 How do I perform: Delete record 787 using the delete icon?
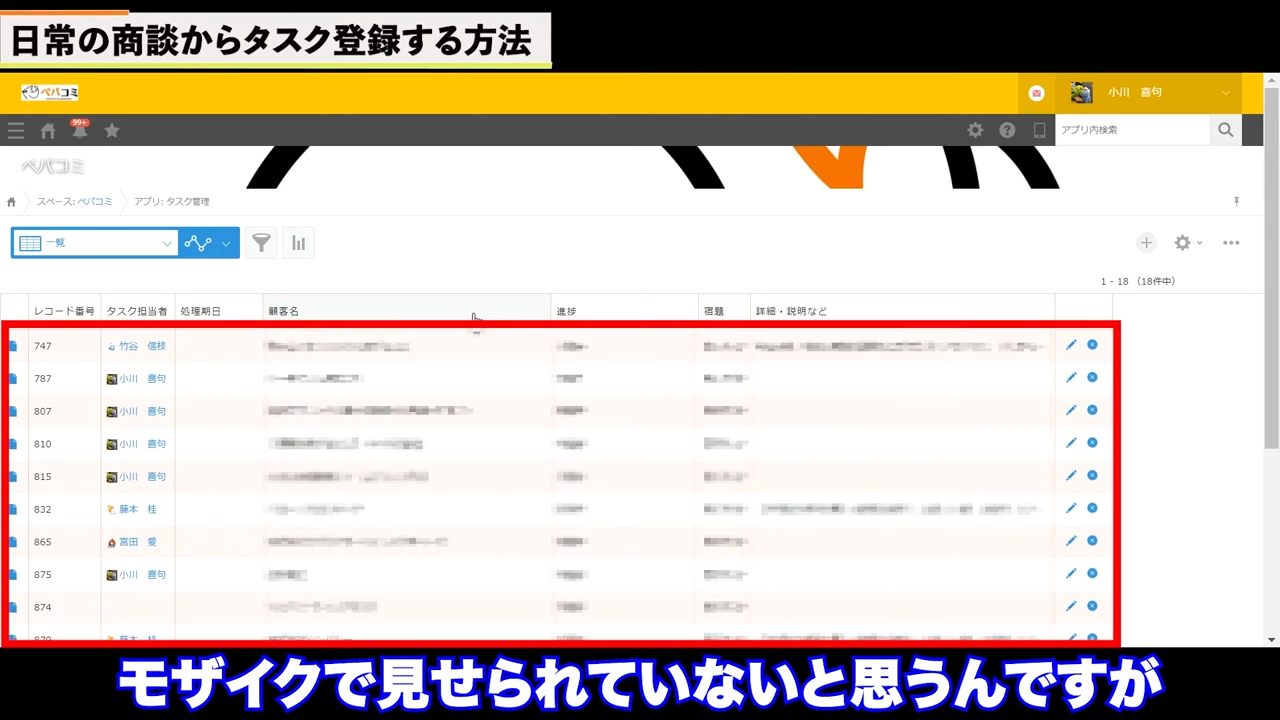click(x=1092, y=378)
